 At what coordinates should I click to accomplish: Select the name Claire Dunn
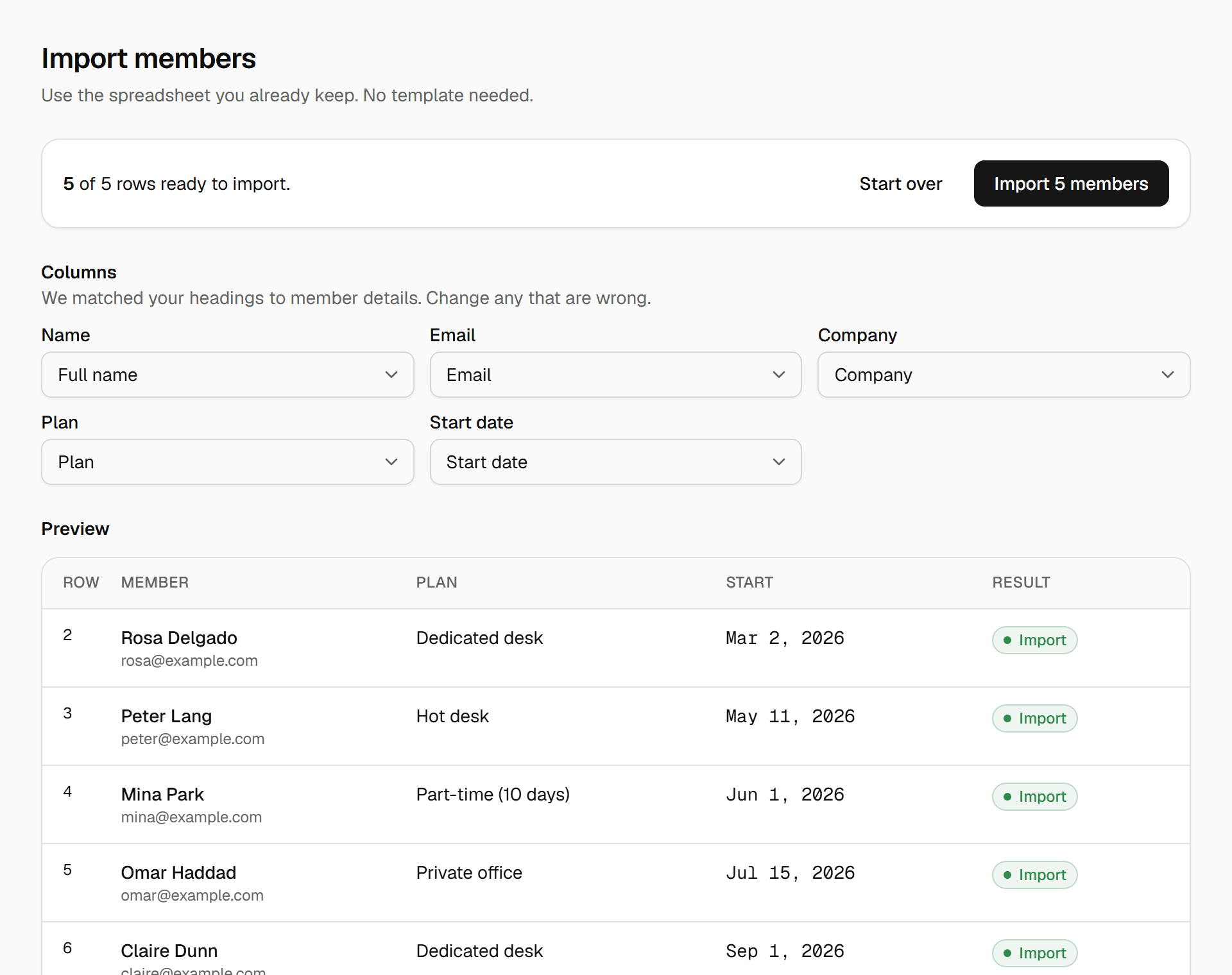pyautogui.click(x=169, y=951)
